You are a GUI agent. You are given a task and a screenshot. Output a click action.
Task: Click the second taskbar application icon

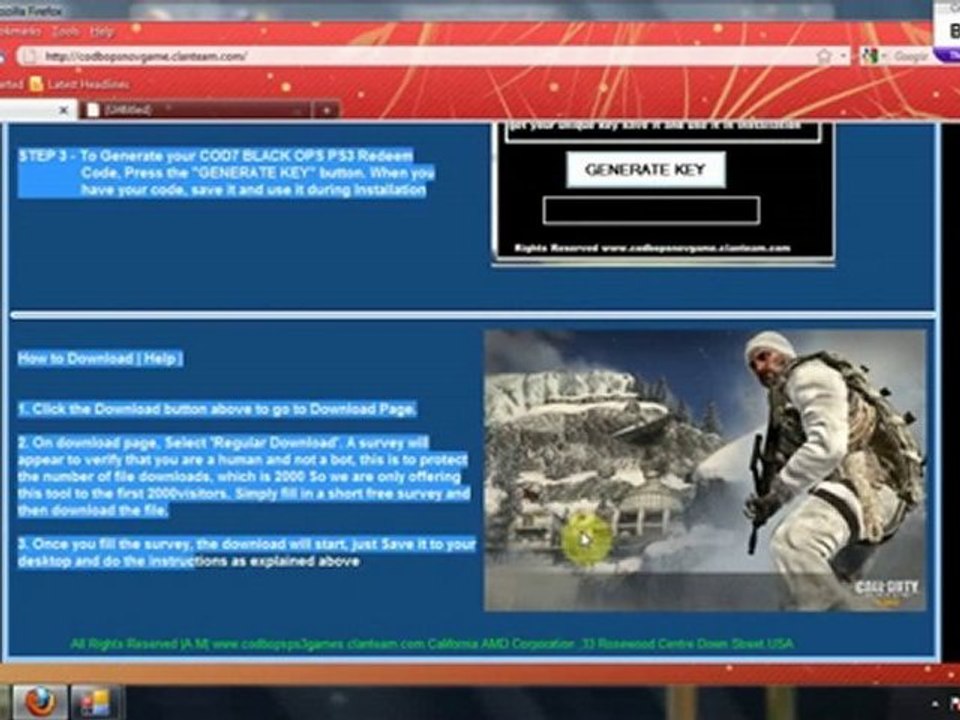[x=96, y=703]
